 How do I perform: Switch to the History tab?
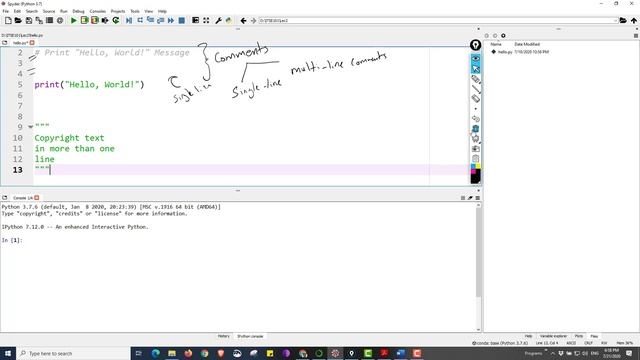pyautogui.click(x=224, y=336)
